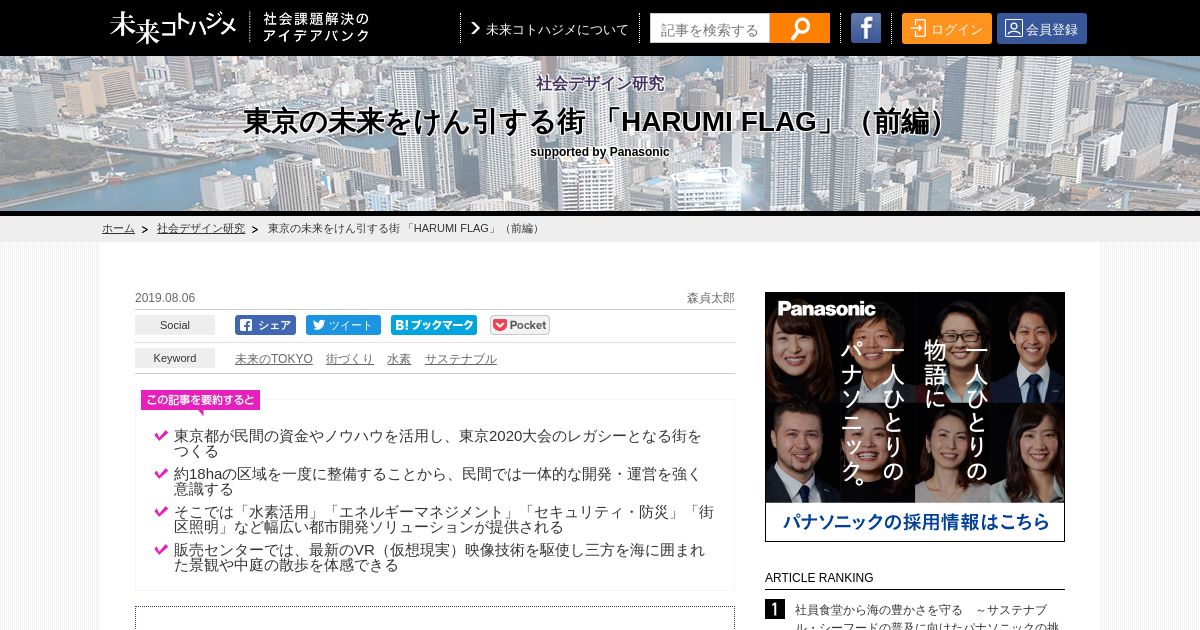Open 社会デザイン研究 breadcrumb link
Viewport: 1200px width, 630px height.
[201, 228]
